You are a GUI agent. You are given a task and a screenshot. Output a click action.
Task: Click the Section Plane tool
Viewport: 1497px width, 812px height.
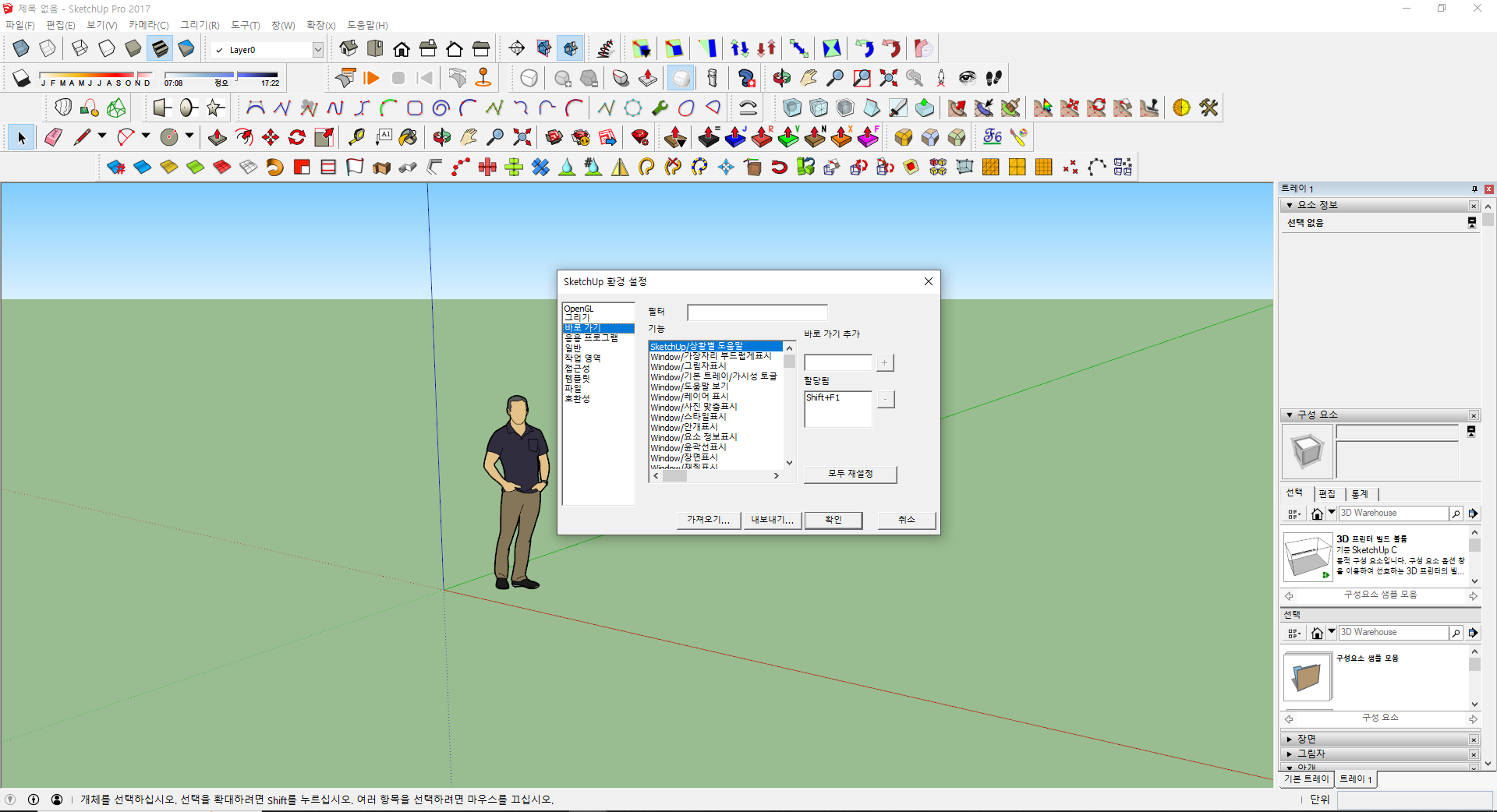tap(517, 49)
